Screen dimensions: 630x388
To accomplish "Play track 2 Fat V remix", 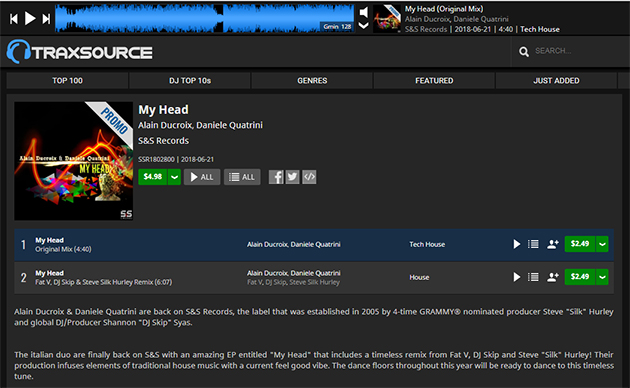I will click(517, 277).
